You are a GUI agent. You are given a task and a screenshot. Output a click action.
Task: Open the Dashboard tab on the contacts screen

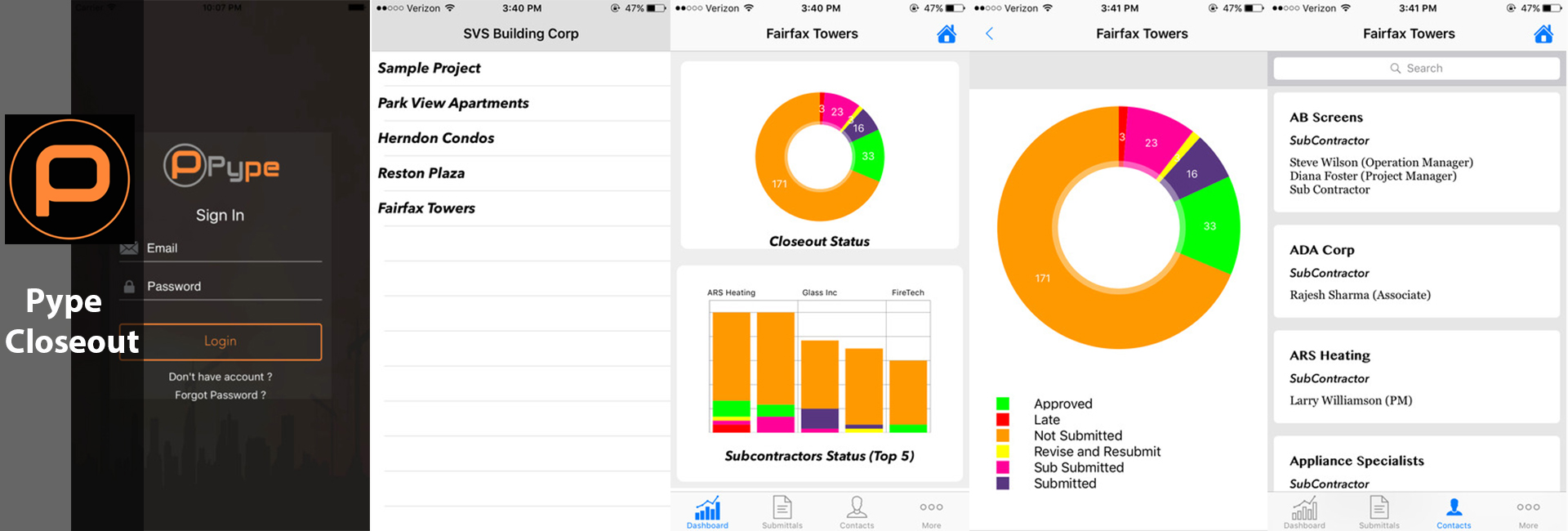1304,512
